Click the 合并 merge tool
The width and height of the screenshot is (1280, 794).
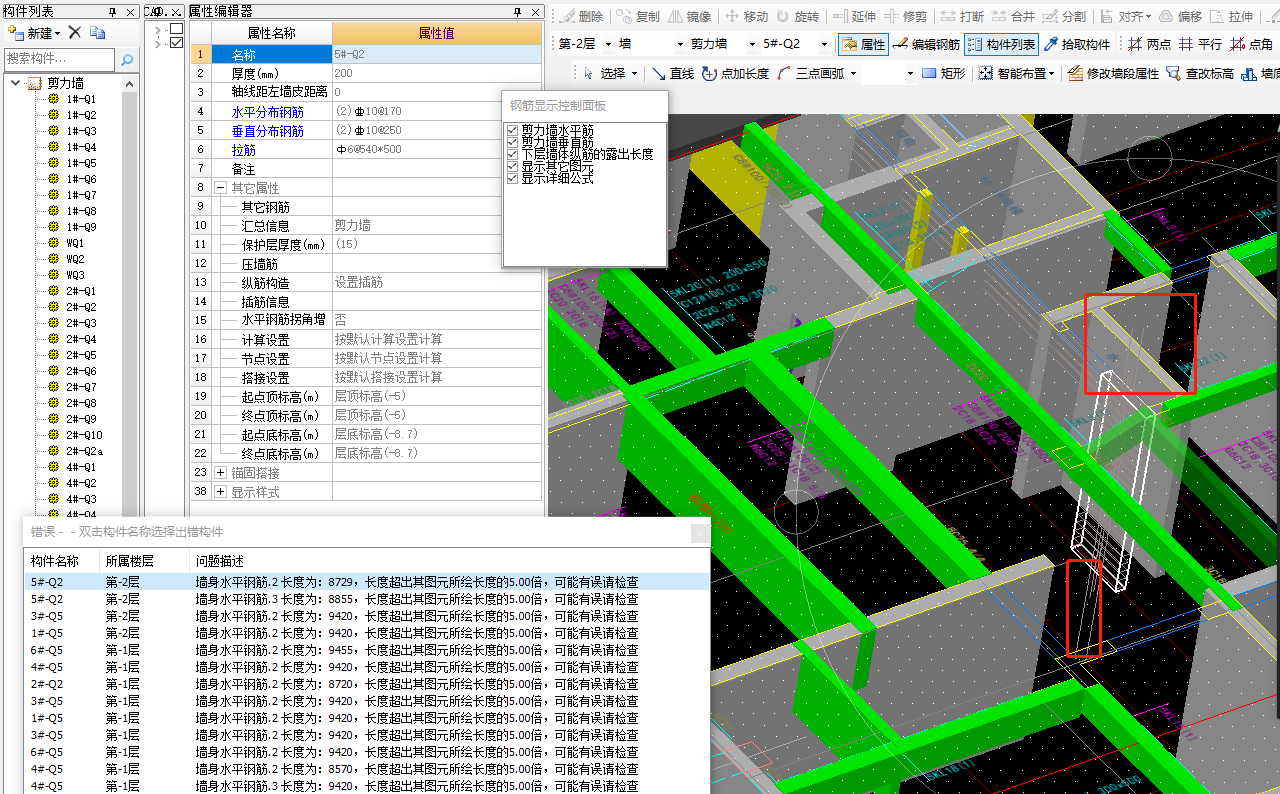tap(1013, 16)
